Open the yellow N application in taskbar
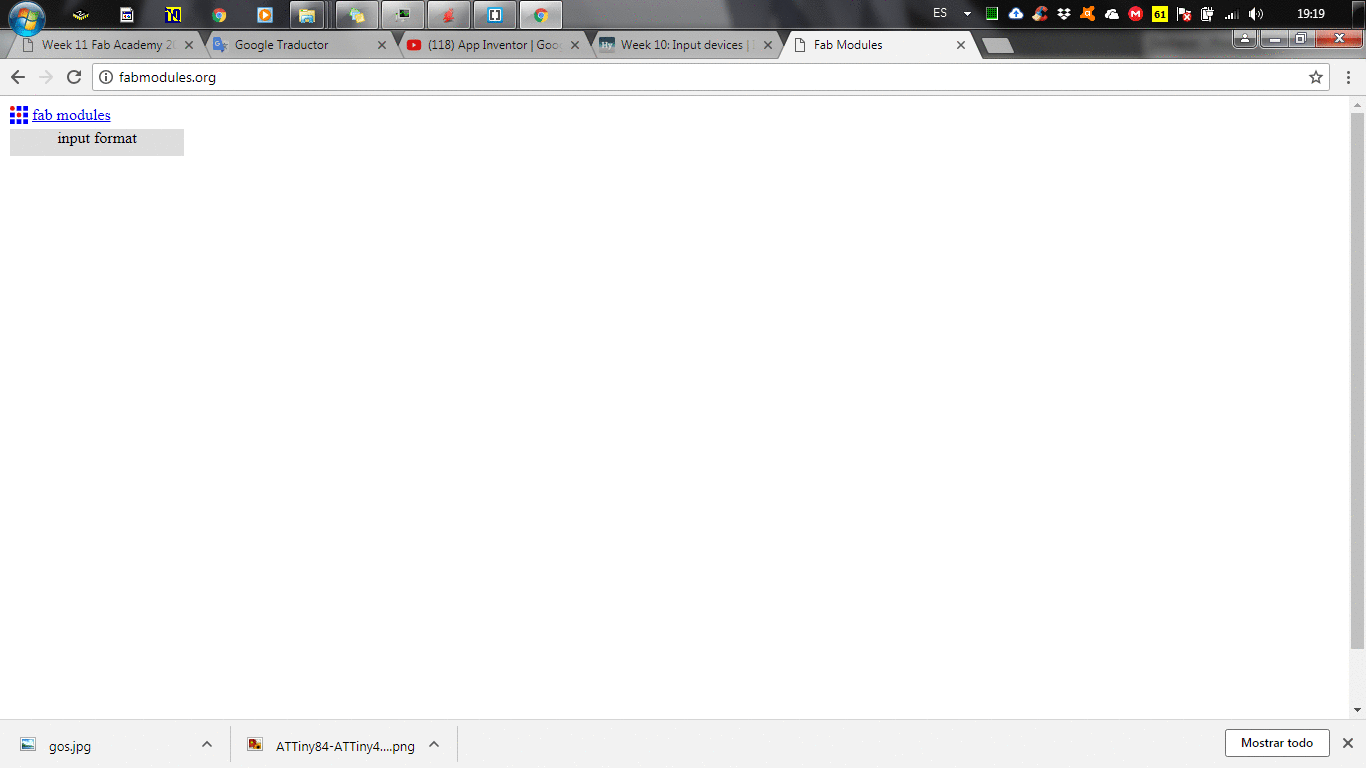This screenshot has height=768, width=1366. coord(173,15)
